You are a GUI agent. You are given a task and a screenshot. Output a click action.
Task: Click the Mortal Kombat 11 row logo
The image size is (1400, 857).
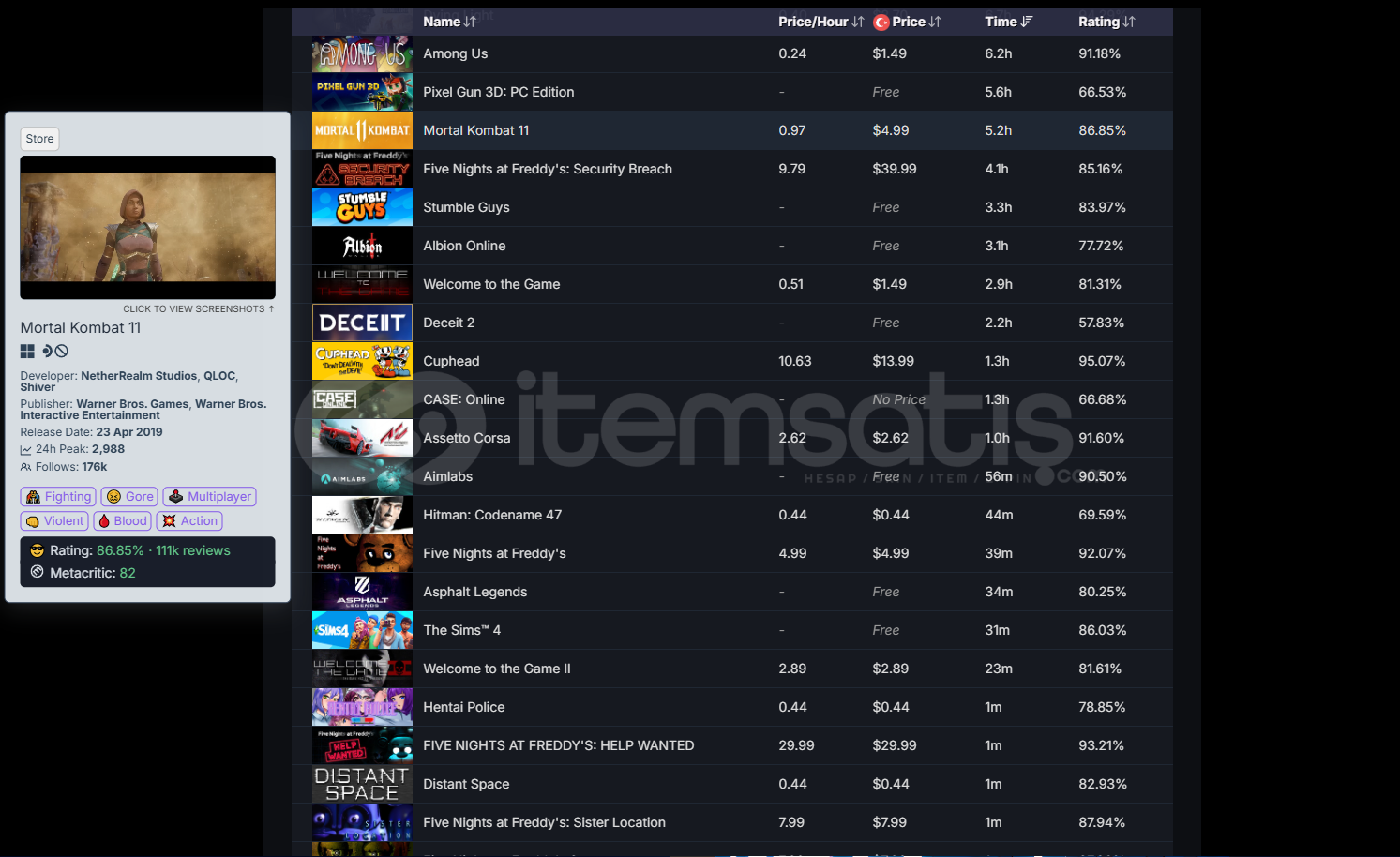(362, 130)
